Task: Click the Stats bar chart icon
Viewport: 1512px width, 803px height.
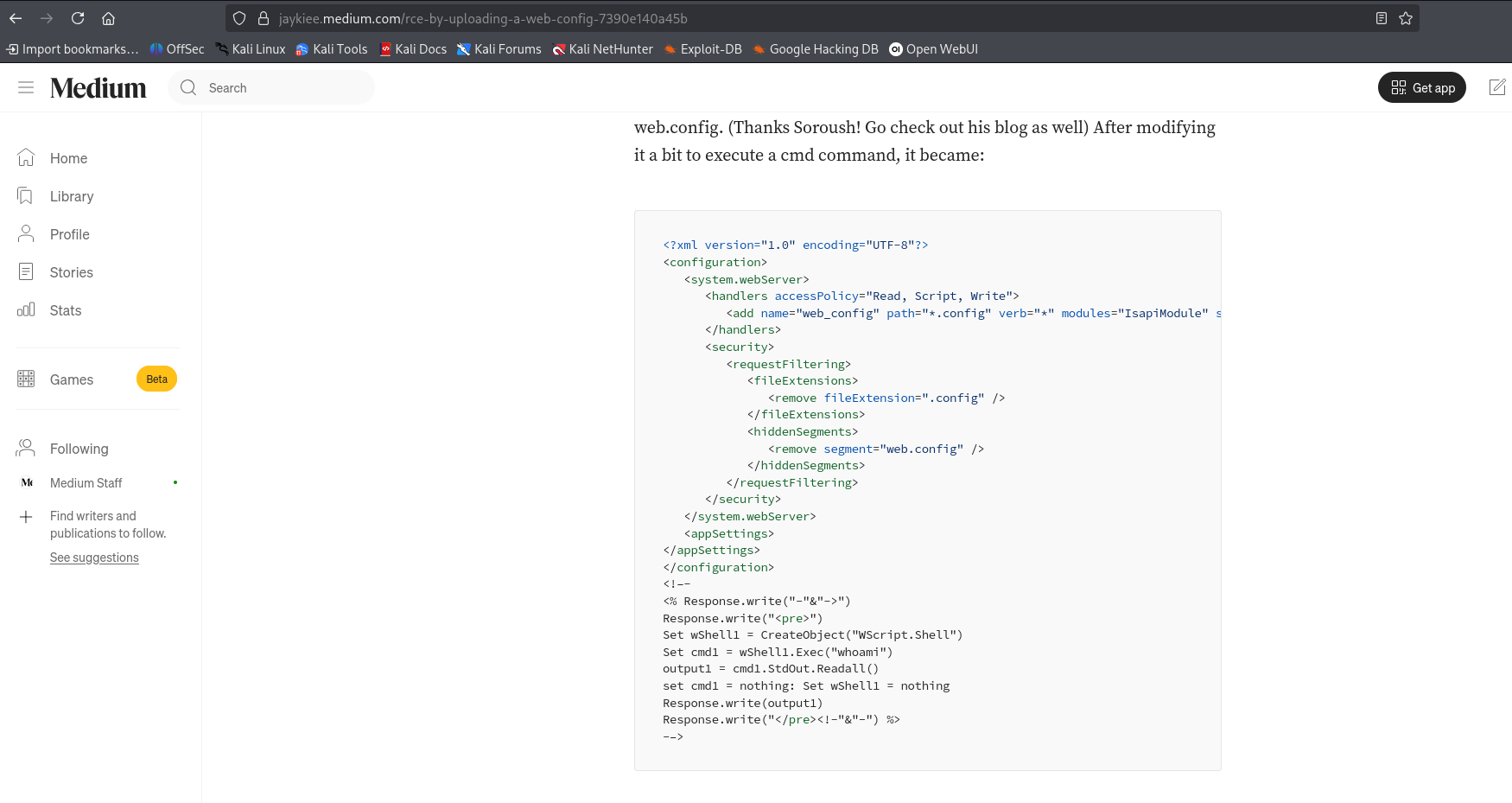Action: tap(26, 309)
